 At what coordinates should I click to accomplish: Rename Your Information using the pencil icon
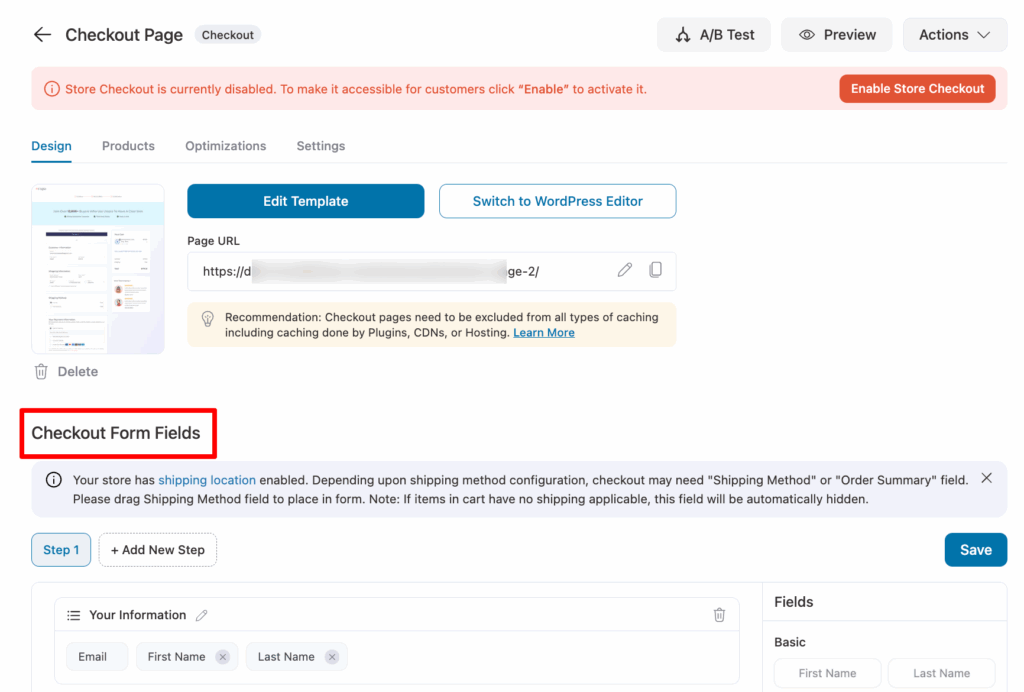coord(201,615)
